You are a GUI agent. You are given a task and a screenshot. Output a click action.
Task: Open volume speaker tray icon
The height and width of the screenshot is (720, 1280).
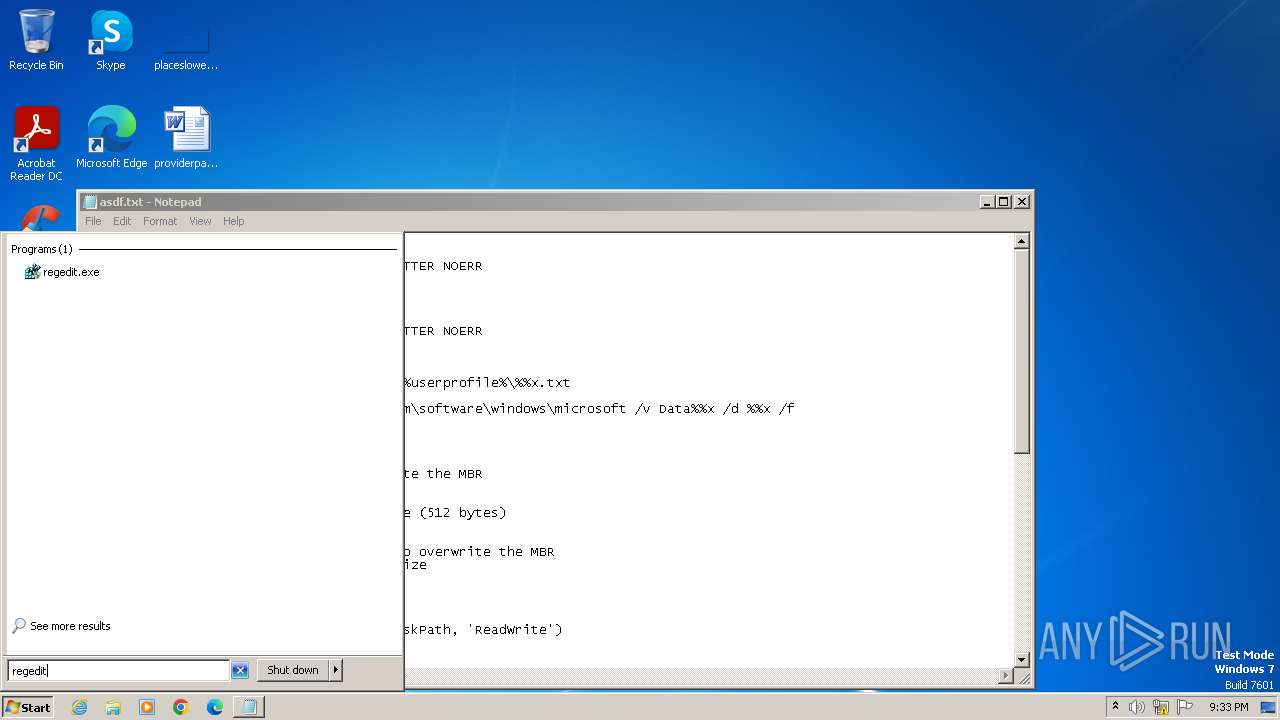[1137, 707]
